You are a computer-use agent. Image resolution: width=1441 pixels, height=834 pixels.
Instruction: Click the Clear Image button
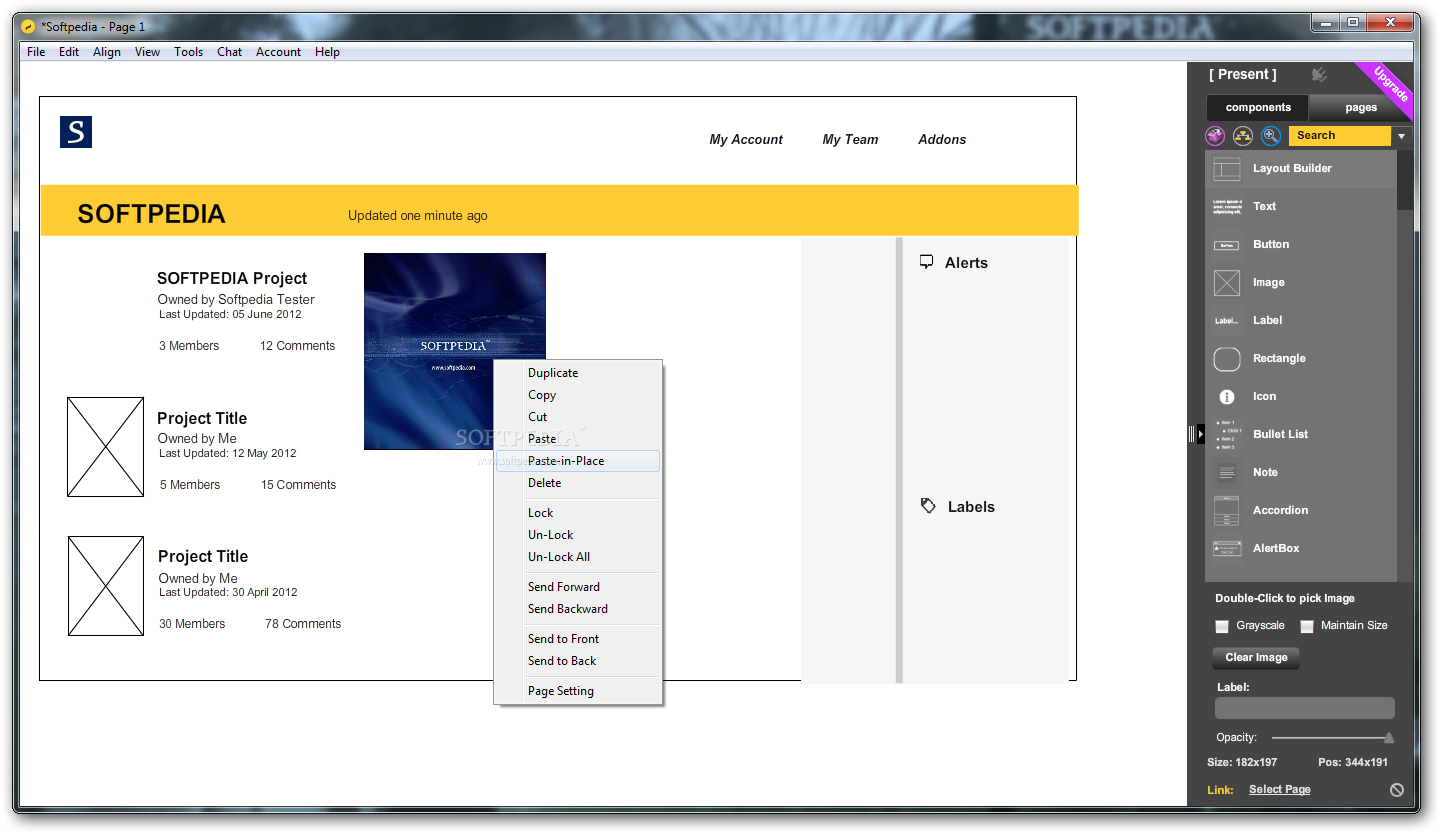[x=1256, y=658]
